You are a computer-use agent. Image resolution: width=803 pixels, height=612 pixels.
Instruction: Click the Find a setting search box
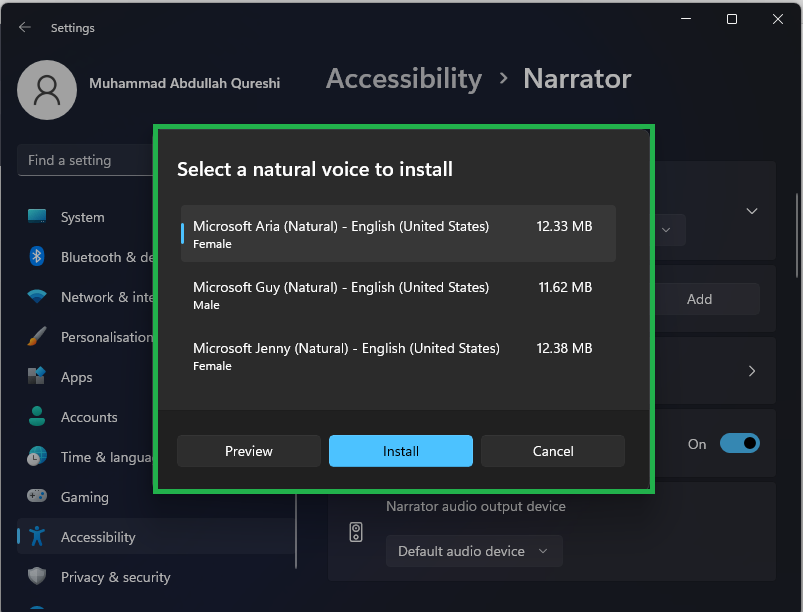coord(85,160)
